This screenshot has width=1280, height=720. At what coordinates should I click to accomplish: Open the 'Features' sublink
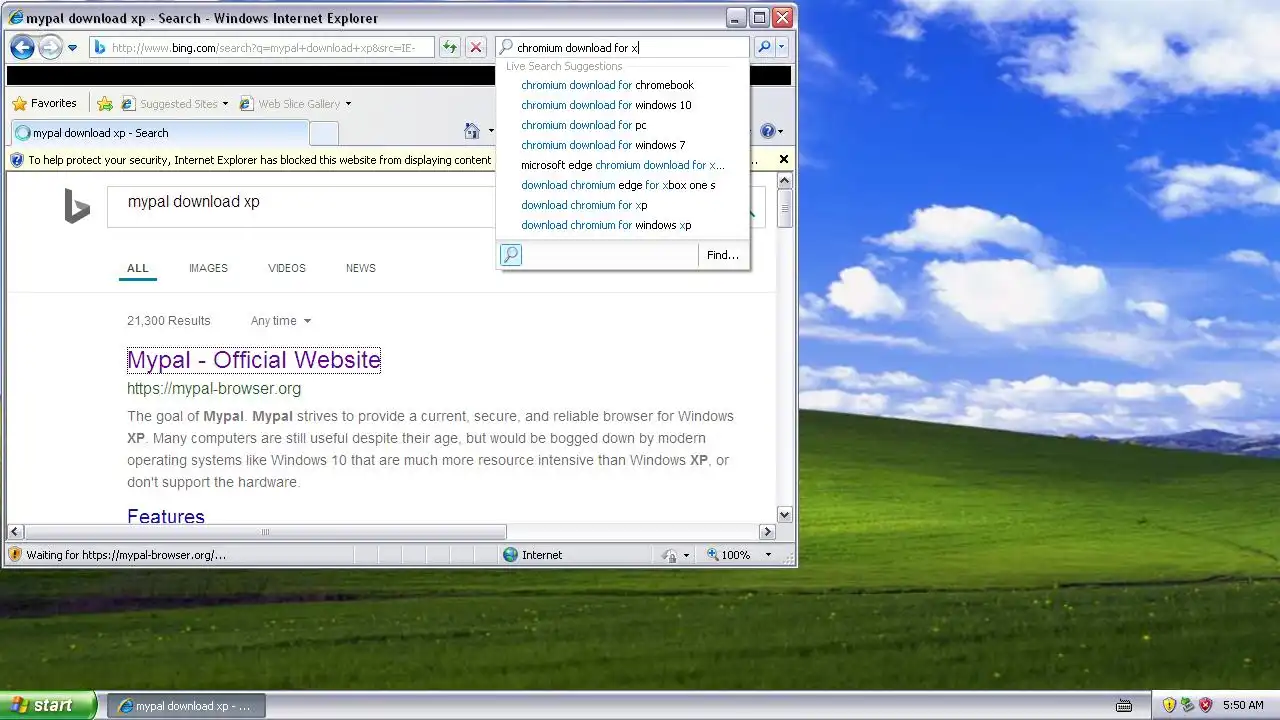coord(166,516)
